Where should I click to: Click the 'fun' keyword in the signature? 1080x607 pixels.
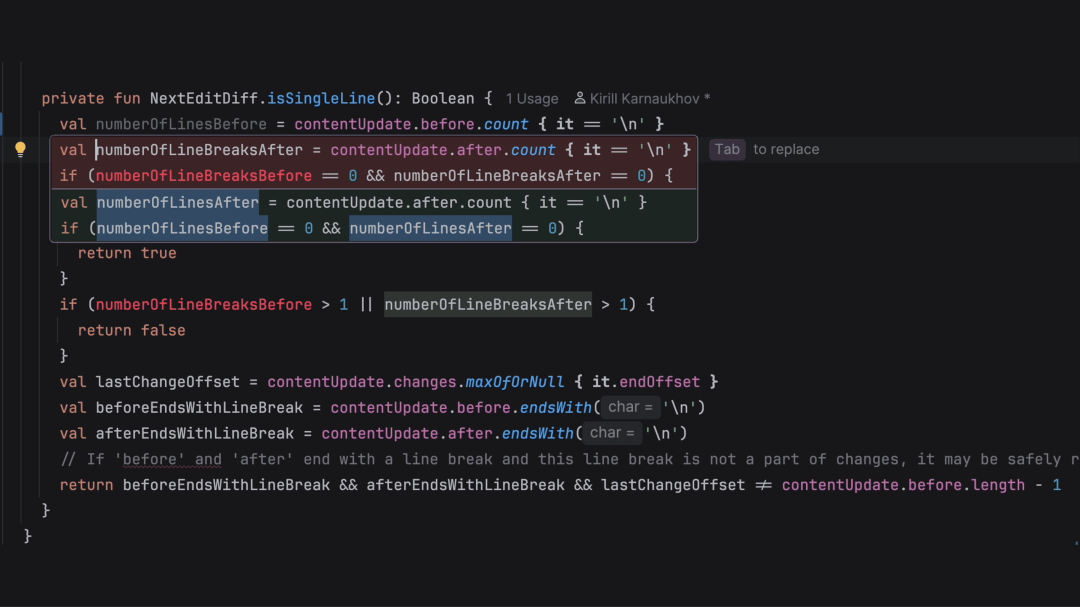point(127,99)
